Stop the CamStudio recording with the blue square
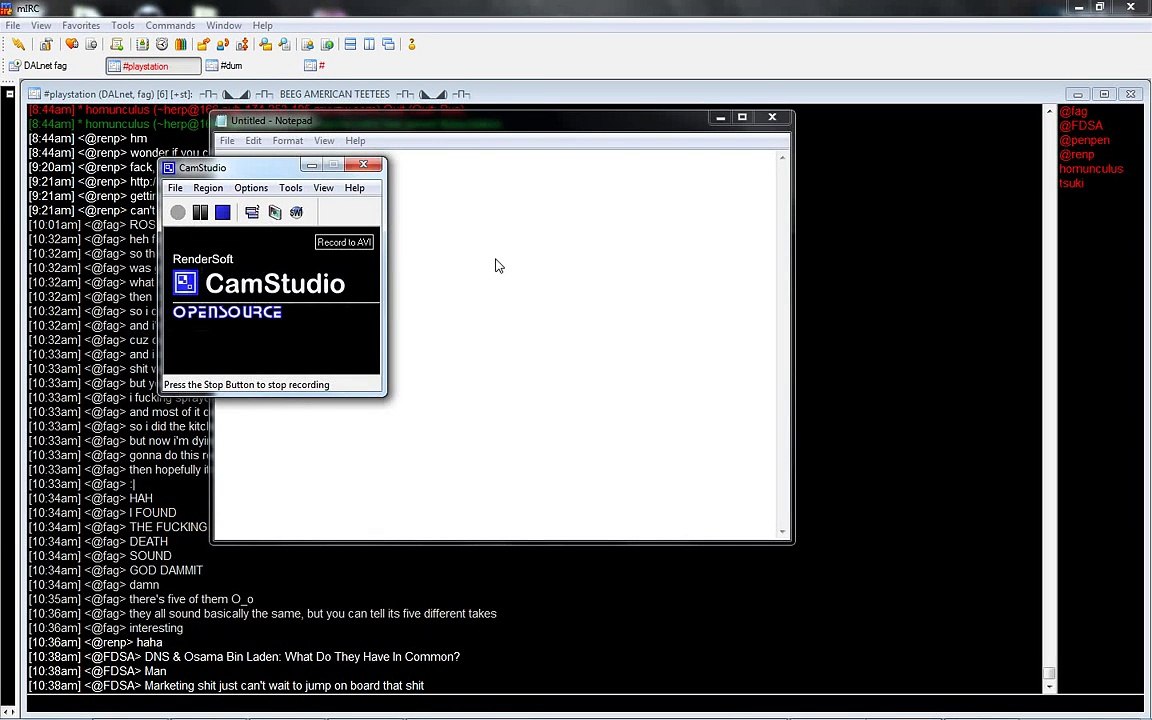The height and width of the screenshot is (720, 1152). tap(223, 212)
